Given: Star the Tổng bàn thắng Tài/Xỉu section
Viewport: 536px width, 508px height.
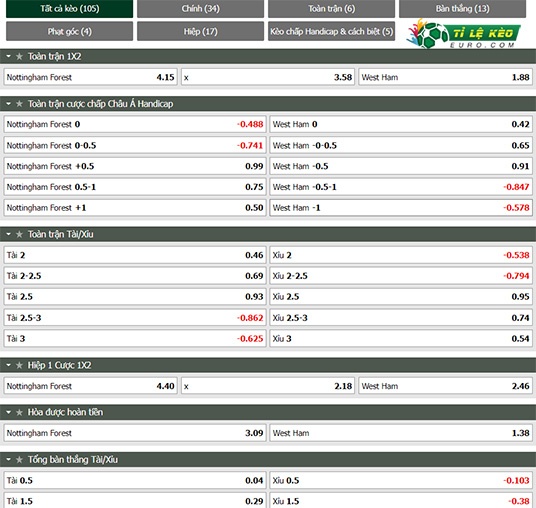Looking at the screenshot, I should coord(19,459).
